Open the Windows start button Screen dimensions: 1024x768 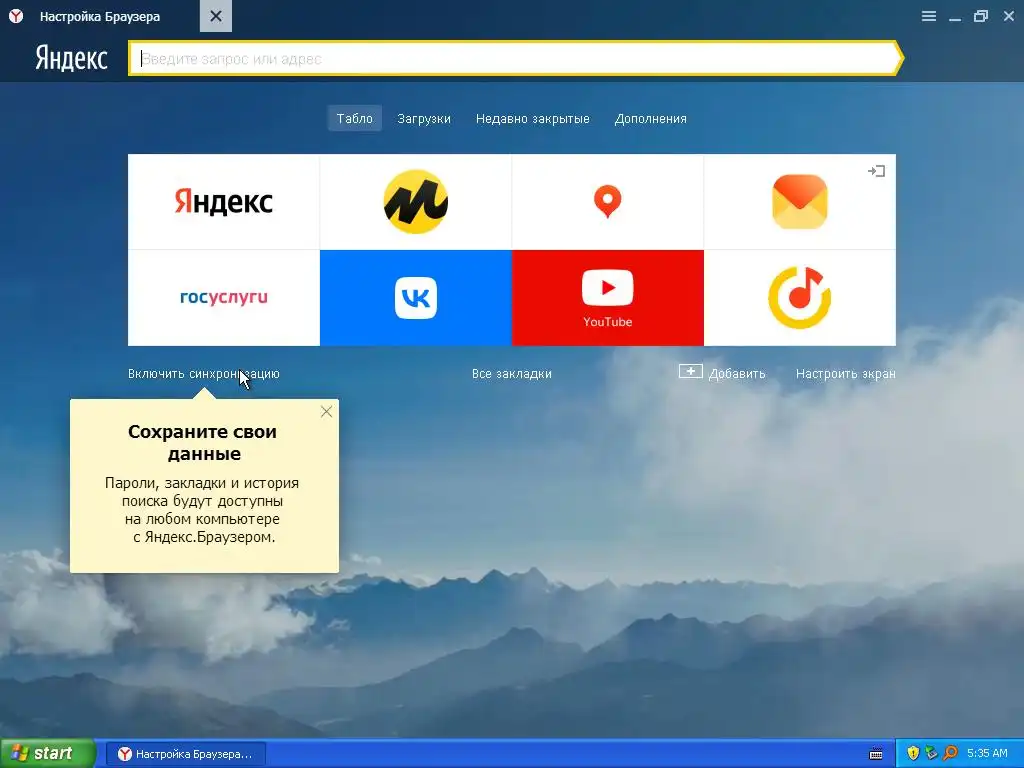(48, 753)
